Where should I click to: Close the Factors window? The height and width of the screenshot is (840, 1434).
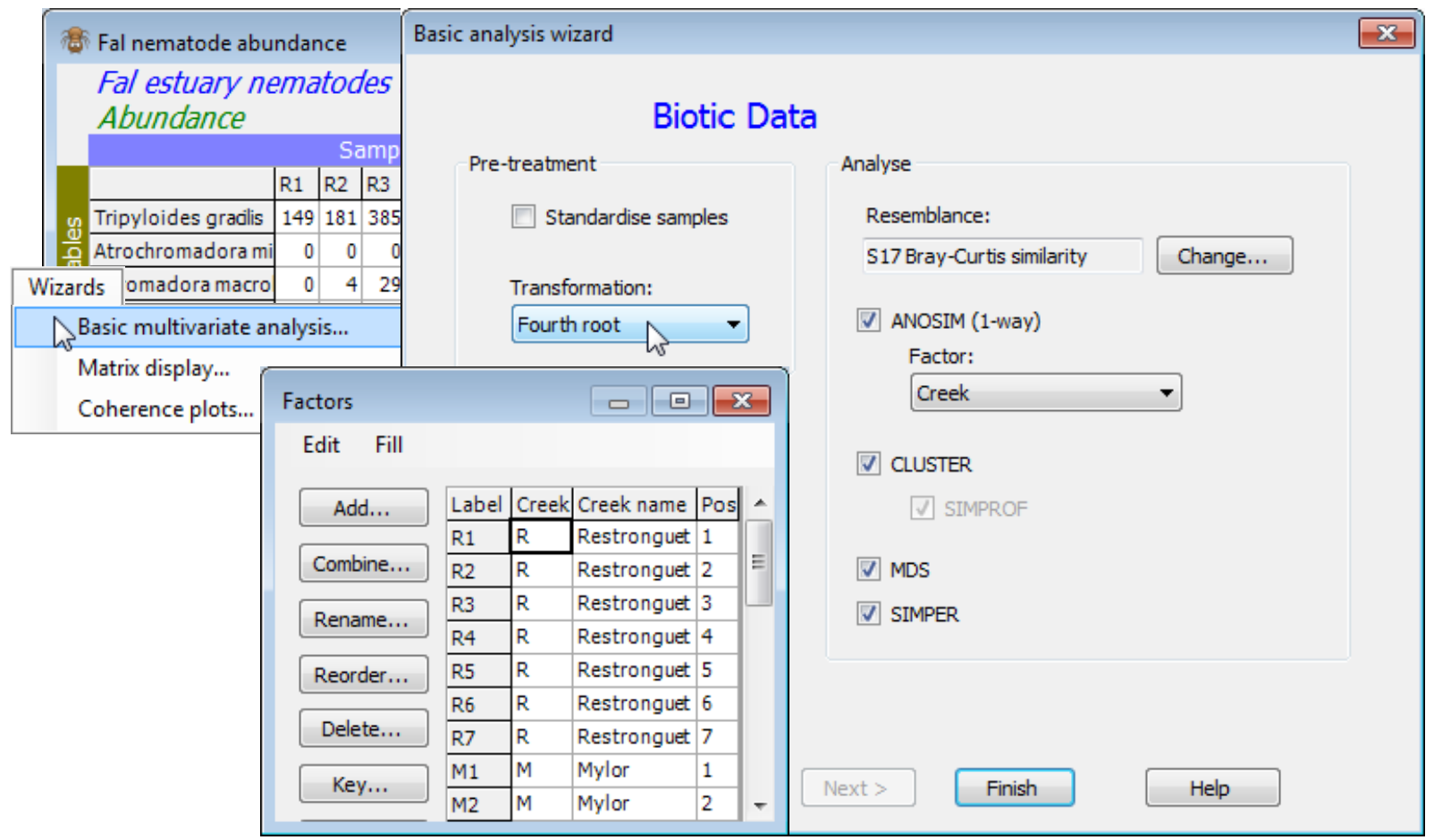click(x=742, y=401)
